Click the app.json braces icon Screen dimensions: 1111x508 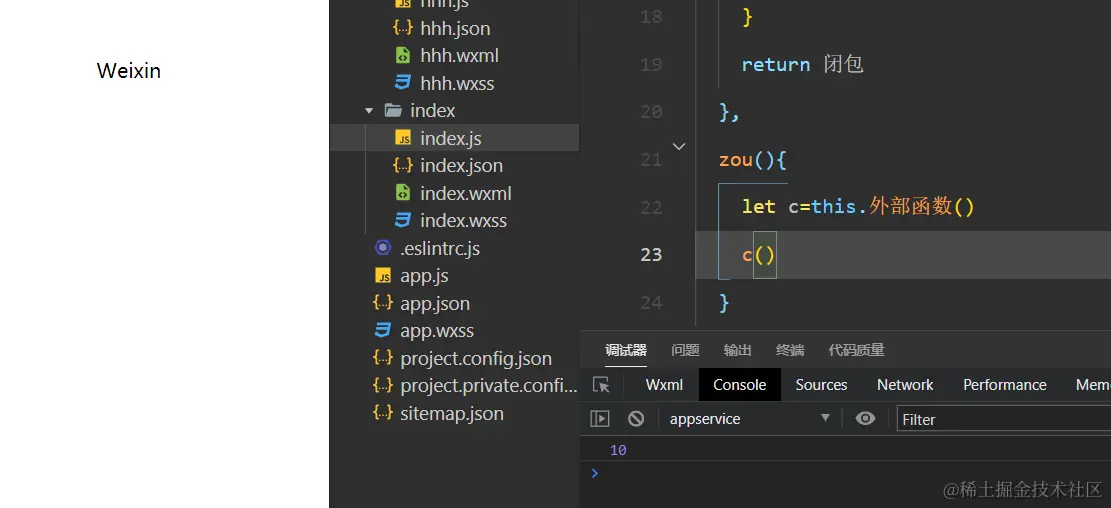click(383, 303)
